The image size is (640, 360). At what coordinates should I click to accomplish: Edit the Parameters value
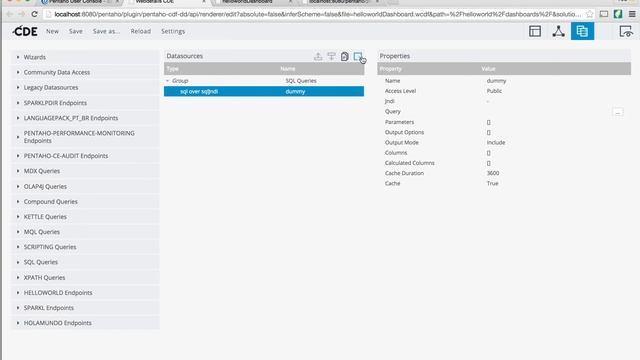(489, 122)
